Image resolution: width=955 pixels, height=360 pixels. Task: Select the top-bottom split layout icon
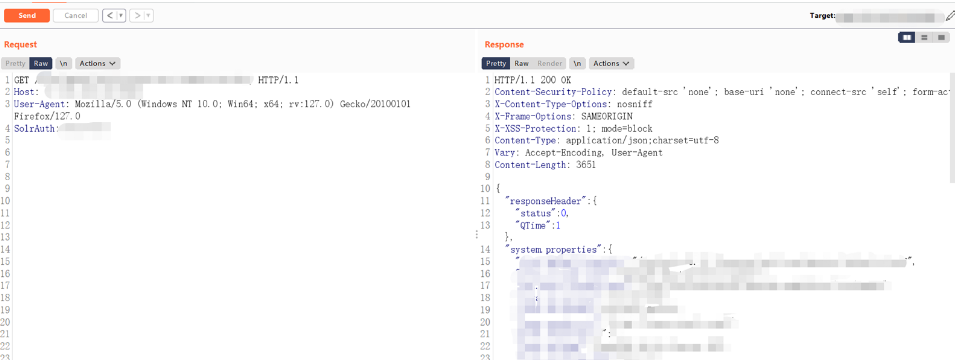924,38
